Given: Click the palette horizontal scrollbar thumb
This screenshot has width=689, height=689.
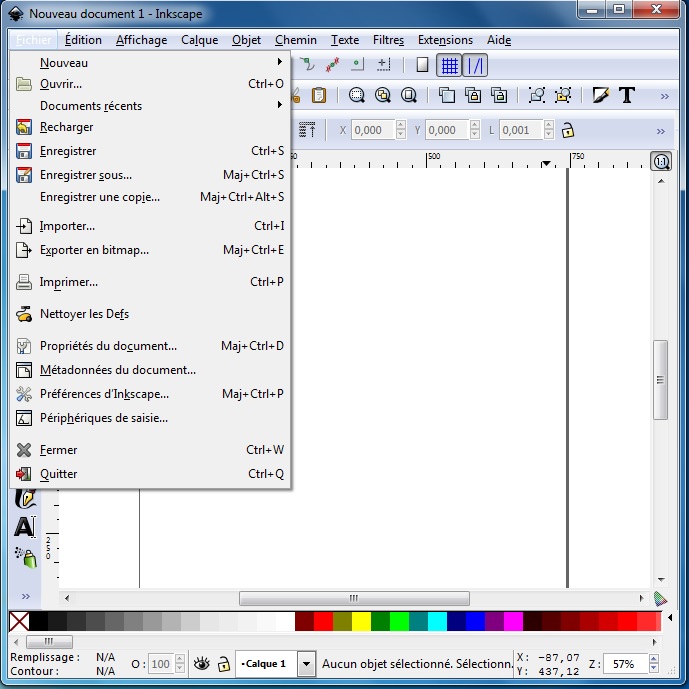Looking at the screenshot, I should click(x=49, y=642).
